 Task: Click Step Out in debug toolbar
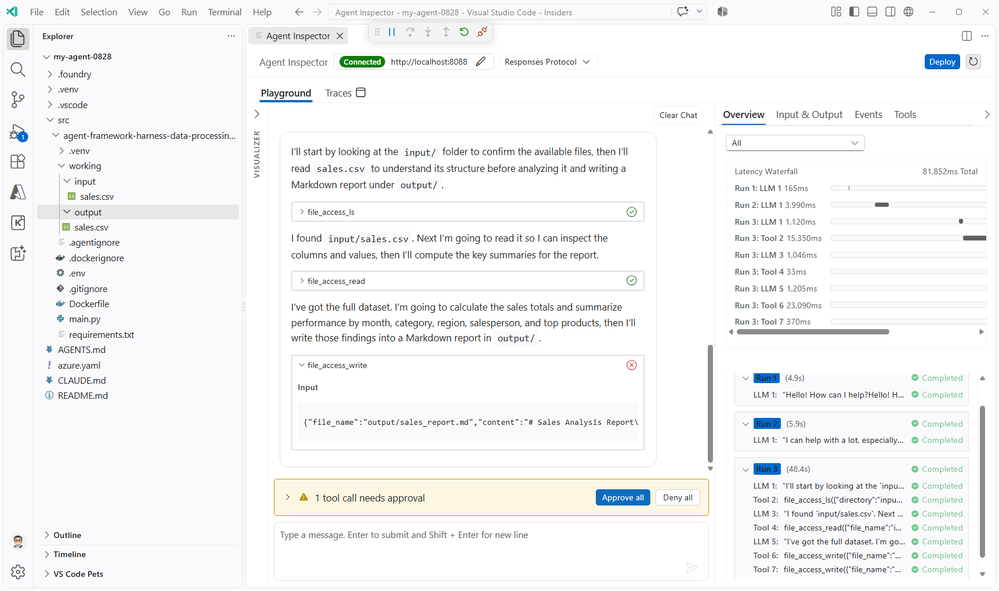446,32
